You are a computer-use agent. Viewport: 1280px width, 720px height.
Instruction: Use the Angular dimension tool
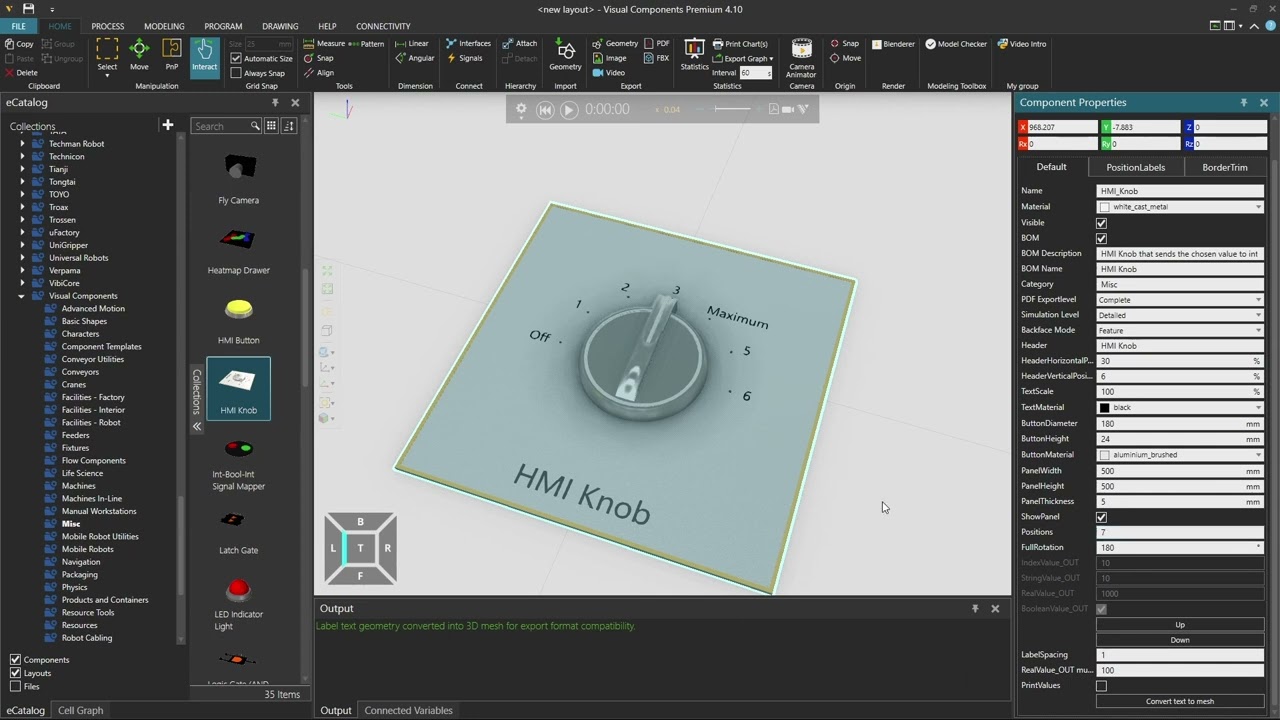coord(415,58)
